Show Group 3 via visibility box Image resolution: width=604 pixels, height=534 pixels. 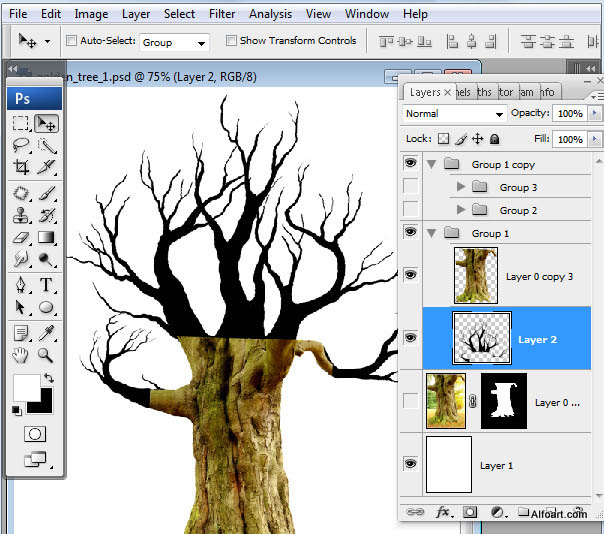410,187
